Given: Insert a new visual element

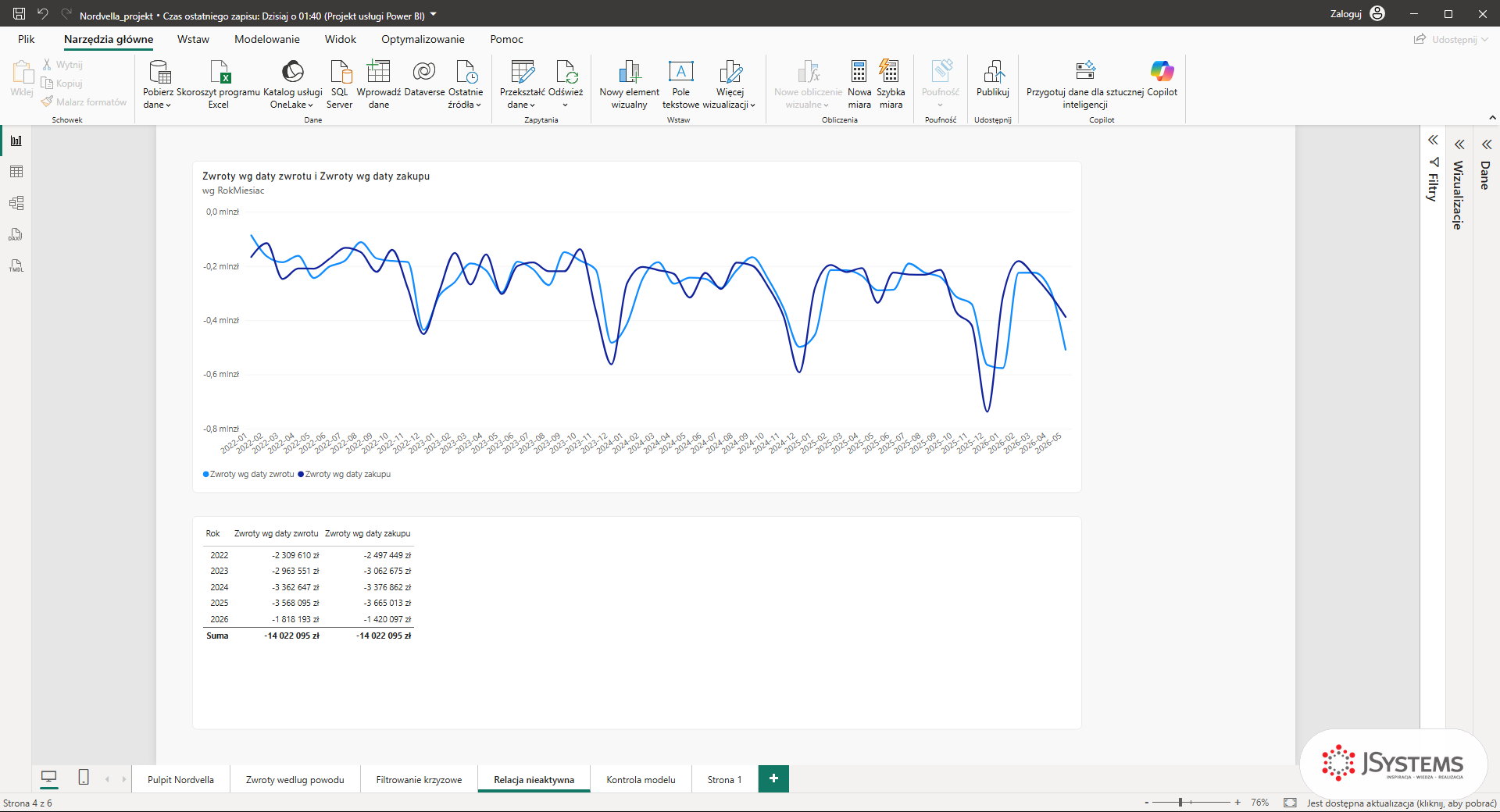Looking at the screenshot, I should (x=629, y=84).
